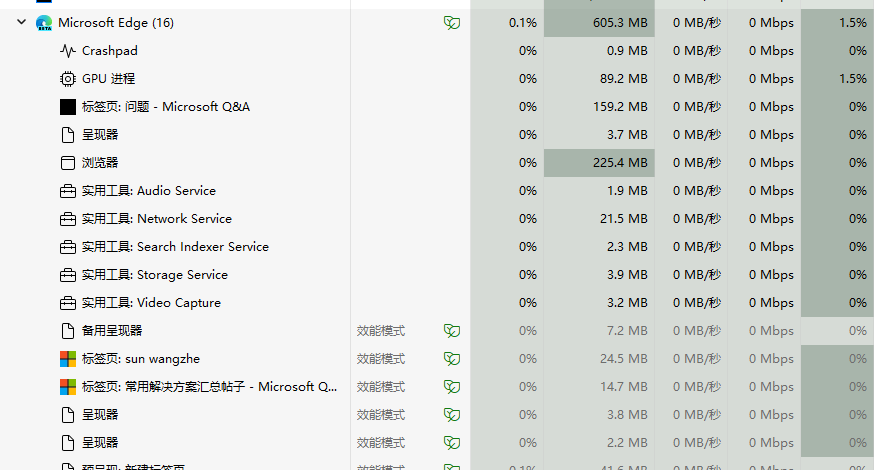
Task: Click the 浏览器 window icon
Action: coord(68,162)
